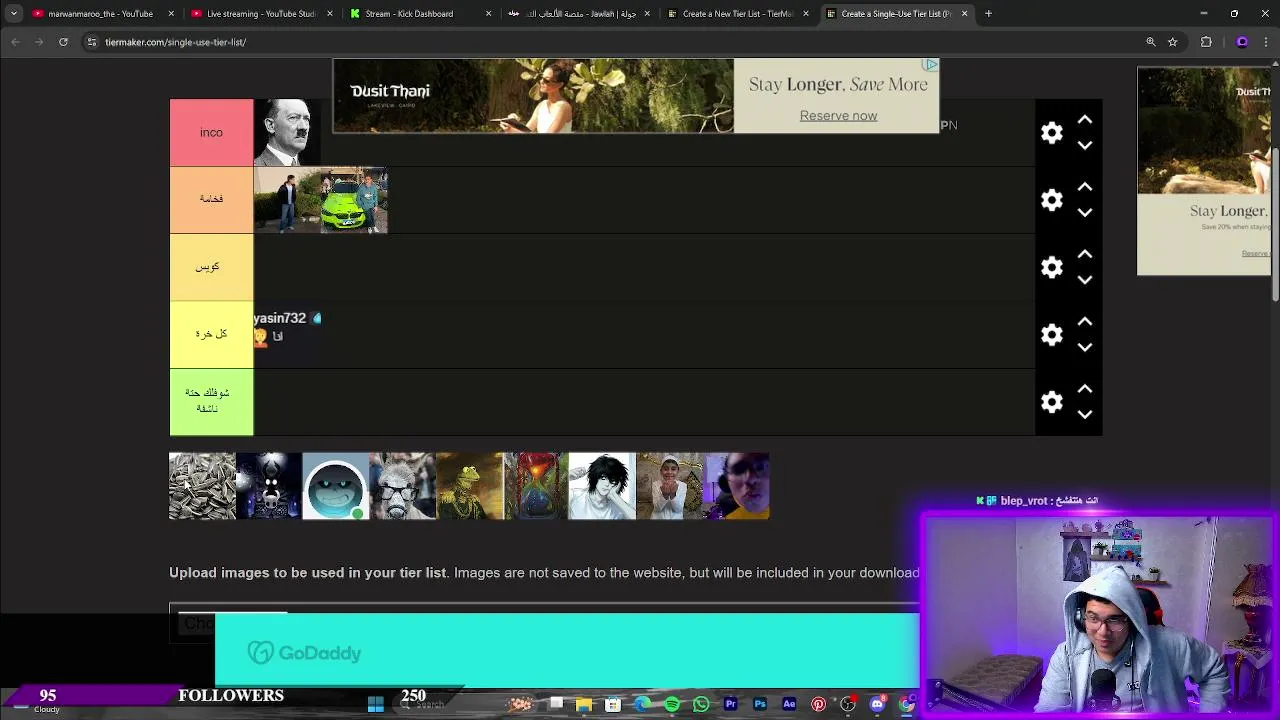Move the 'inco' tier row up
The height and width of the screenshot is (720, 1280).
1085,120
